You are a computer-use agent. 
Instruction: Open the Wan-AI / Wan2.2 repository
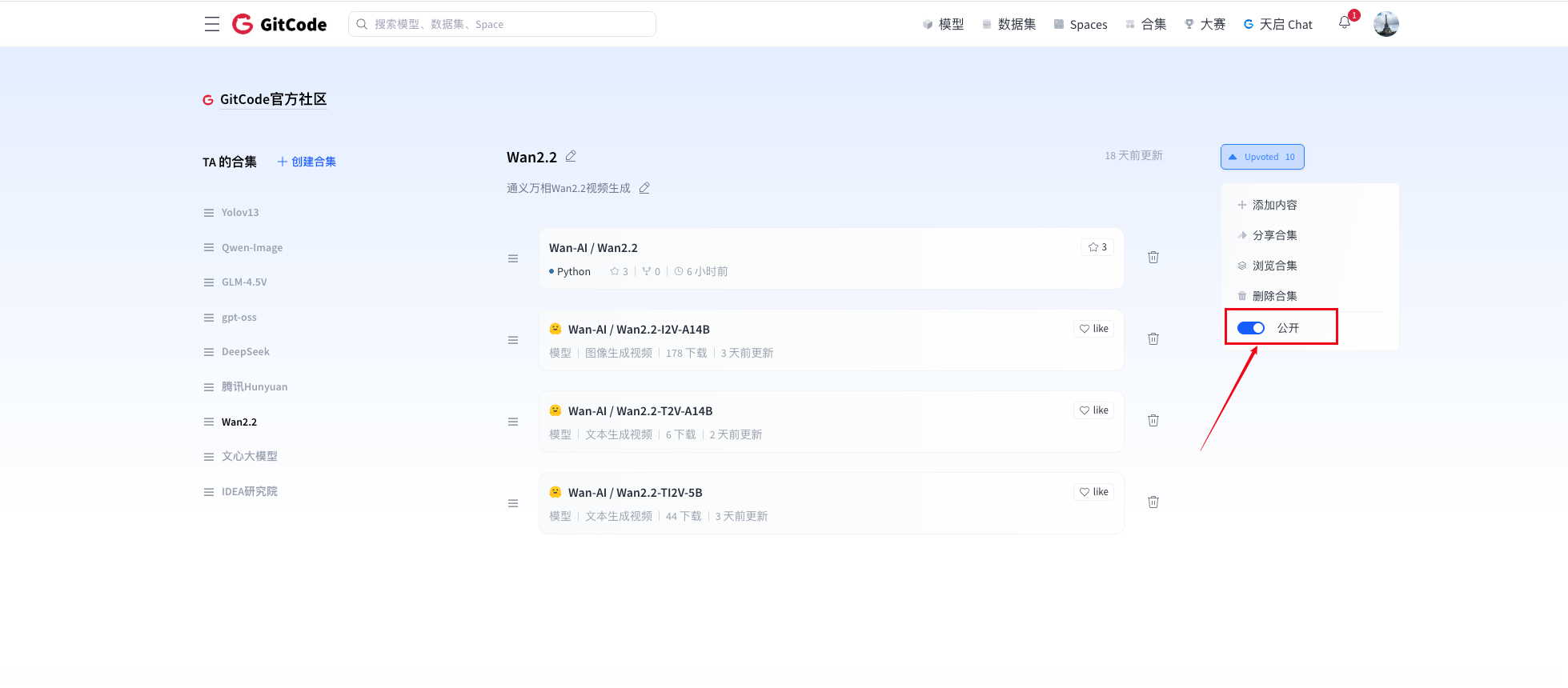[x=593, y=248]
